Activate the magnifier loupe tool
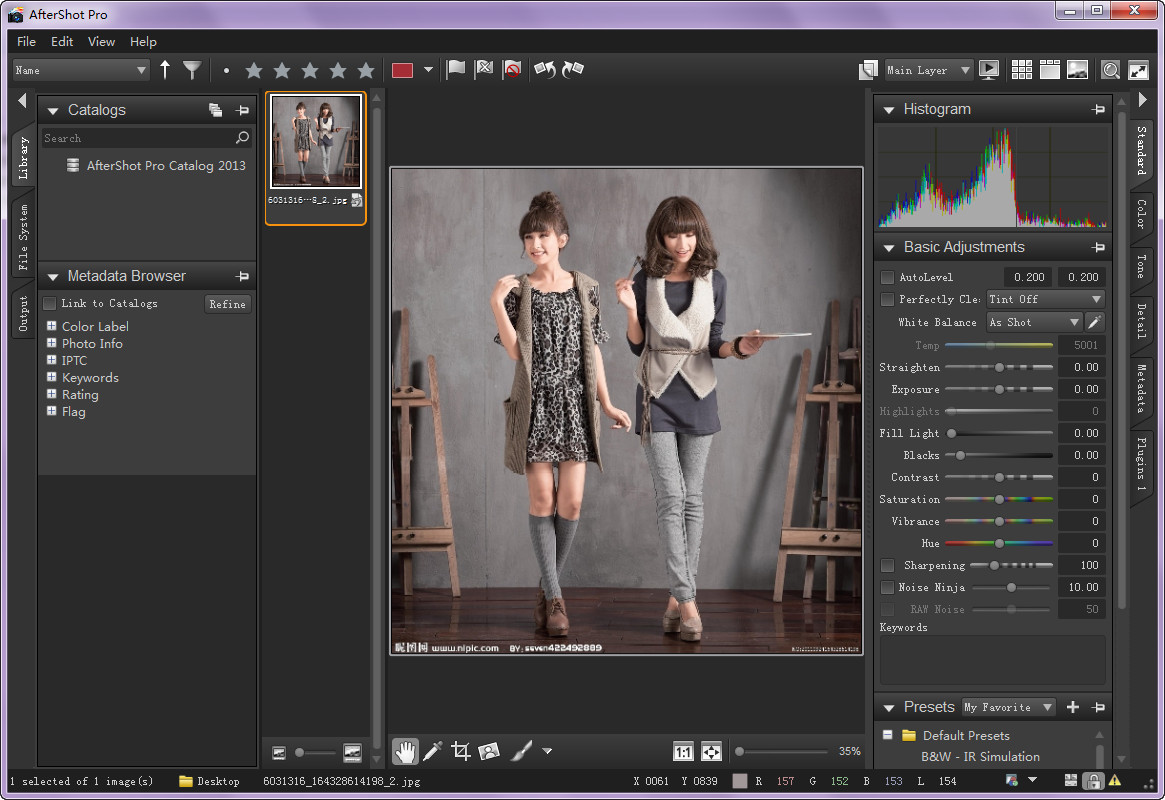This screenshot has height=800, width=1165. pos(1110,70)
